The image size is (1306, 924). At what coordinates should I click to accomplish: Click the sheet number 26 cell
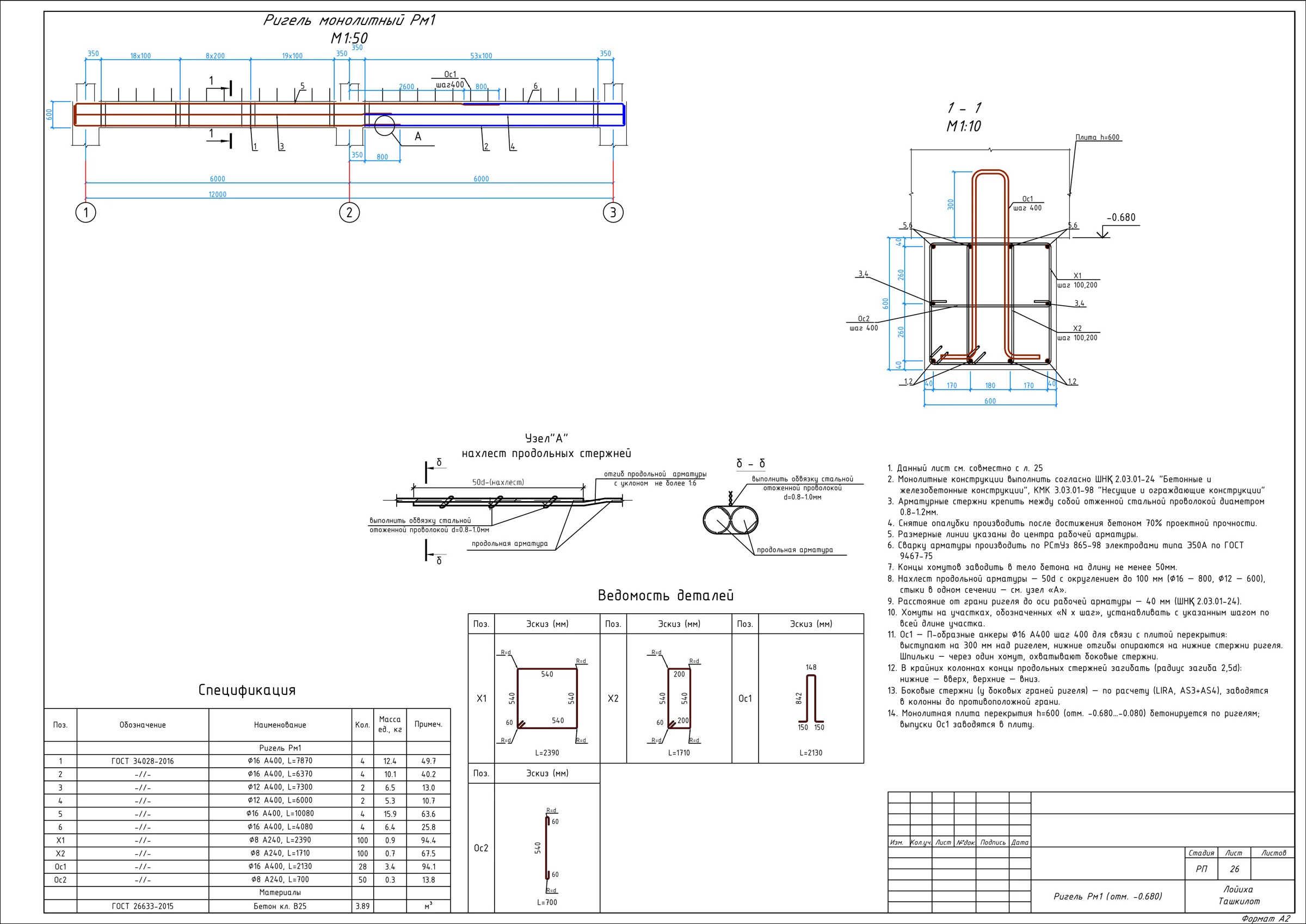(x=1234, y=869)
